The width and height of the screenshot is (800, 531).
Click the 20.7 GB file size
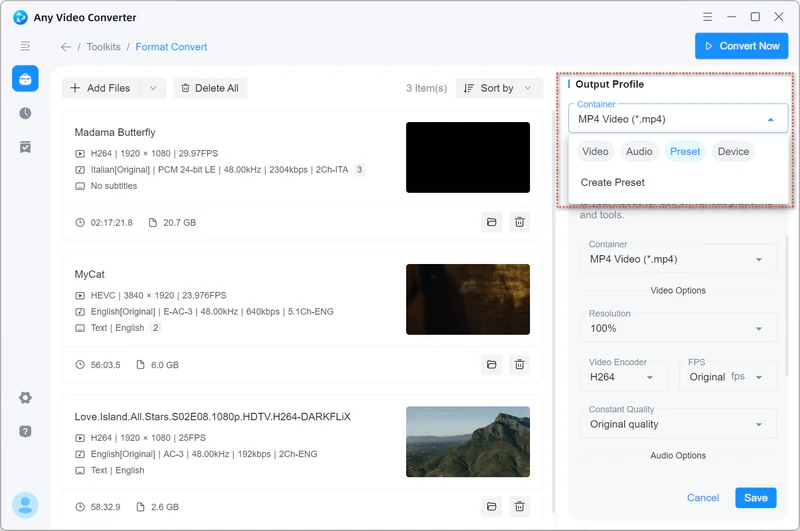(x=180, y=222)
